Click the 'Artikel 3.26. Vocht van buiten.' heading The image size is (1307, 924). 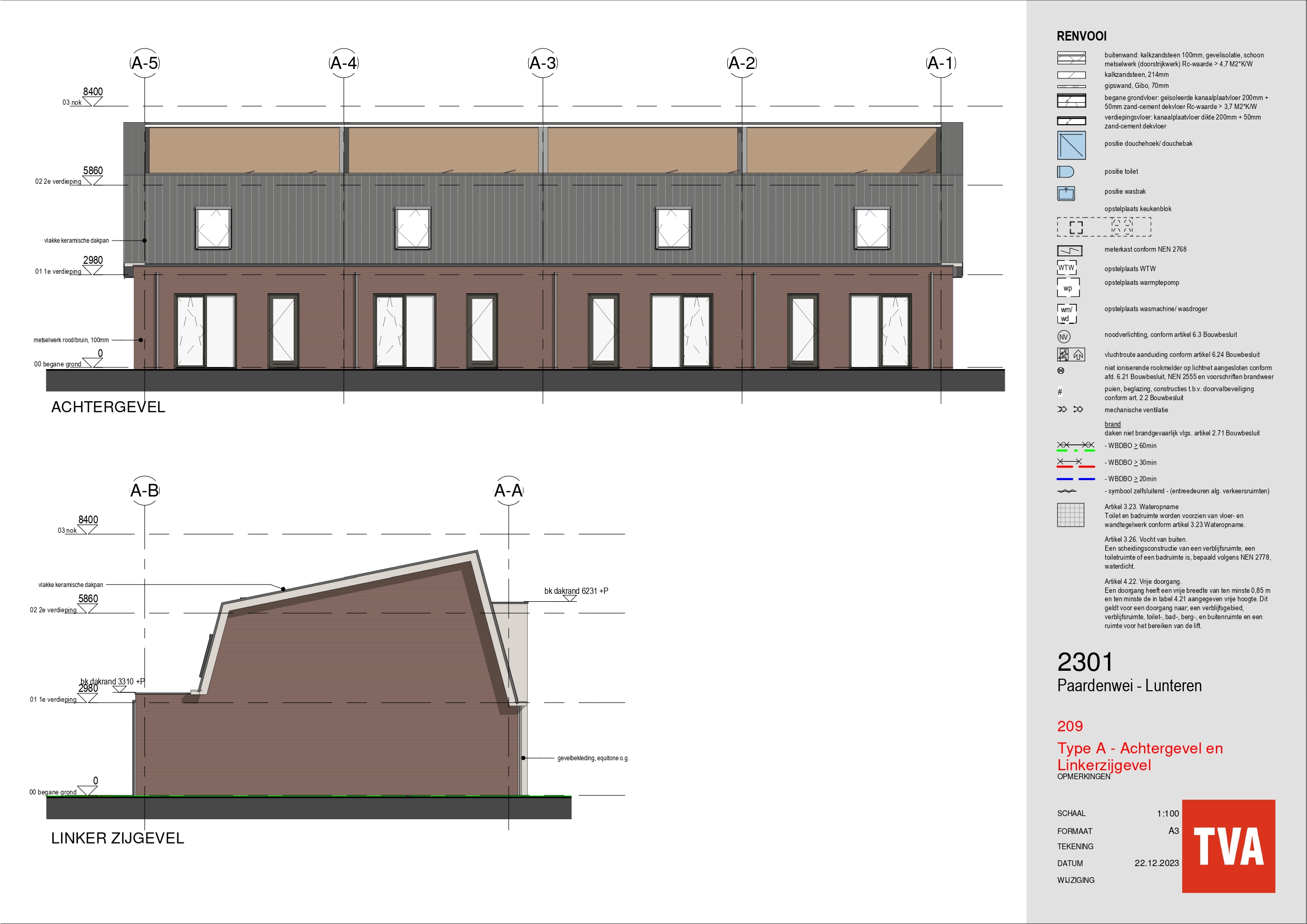[1146, 540]
